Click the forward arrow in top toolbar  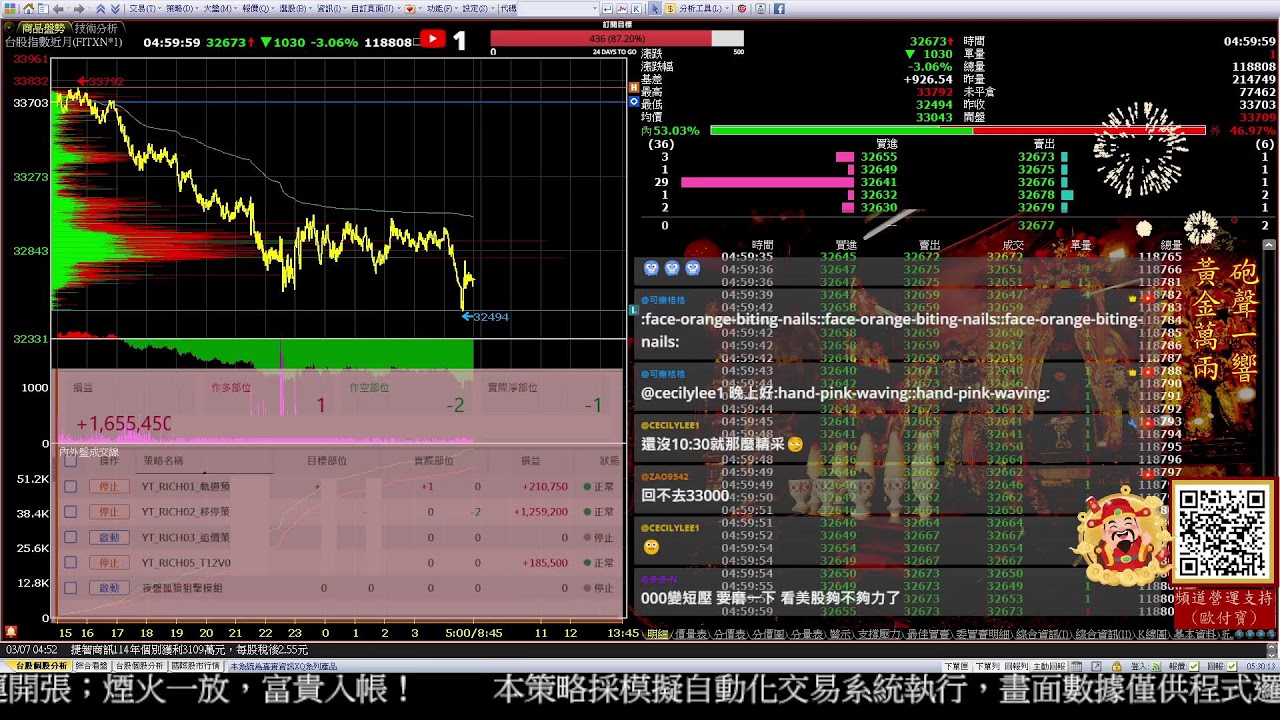coord(79,8)
